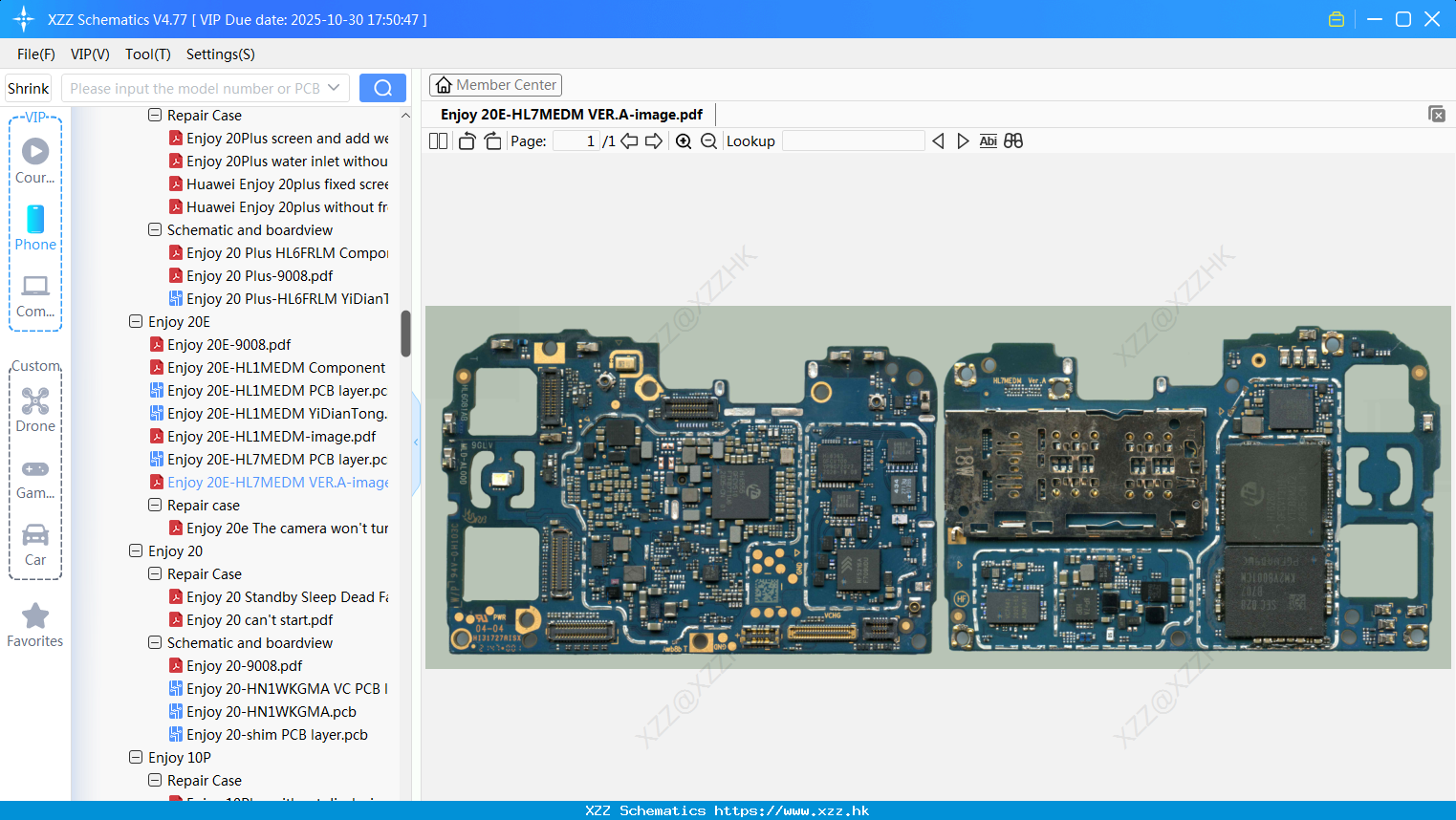Viewport: 1456px width, 820px height.
Task: Collapse Repair Case under Enjoy 20
Action: click(155, 574)
